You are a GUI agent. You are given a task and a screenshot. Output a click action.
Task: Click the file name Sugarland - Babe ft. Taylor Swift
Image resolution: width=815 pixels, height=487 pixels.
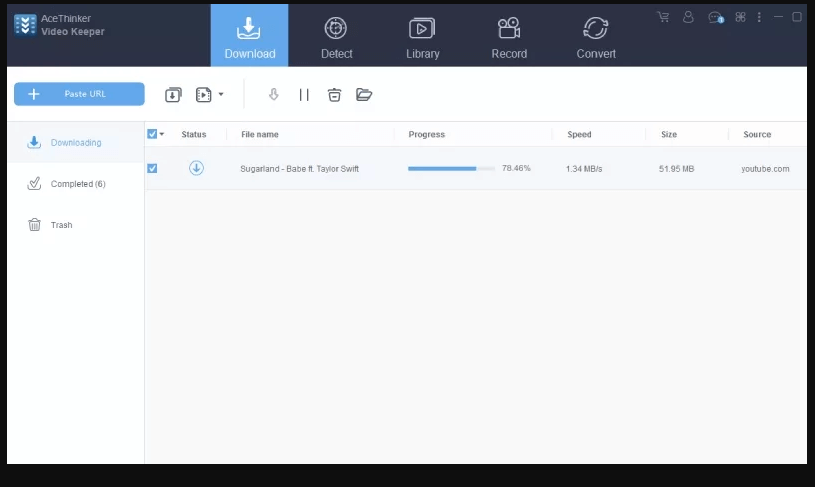click(x=299, y=168)
